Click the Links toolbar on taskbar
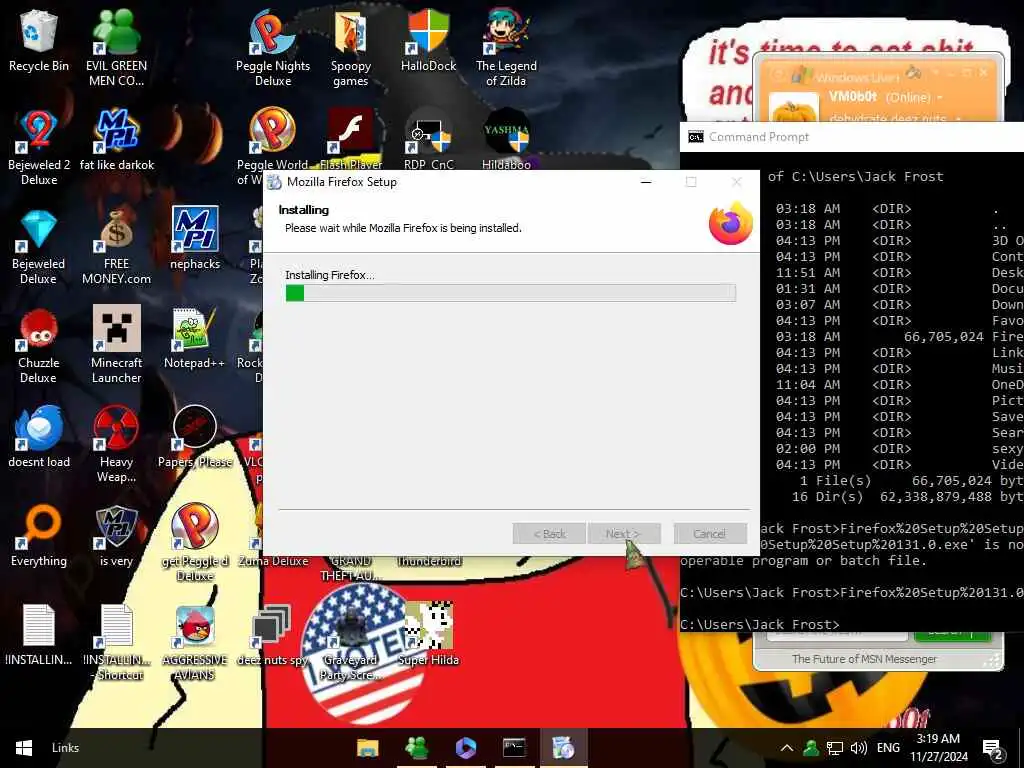Screen dimensions: 1024x768 [x=65, y=748]
